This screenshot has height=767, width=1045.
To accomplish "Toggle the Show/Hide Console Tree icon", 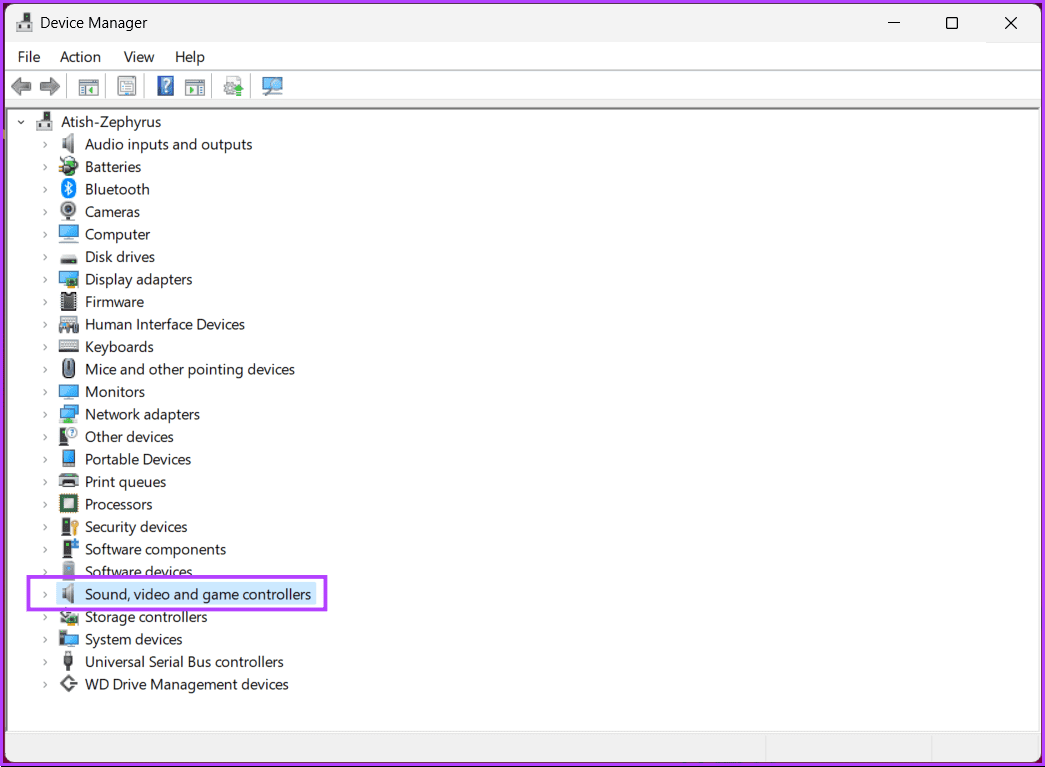I will point(88,86).
